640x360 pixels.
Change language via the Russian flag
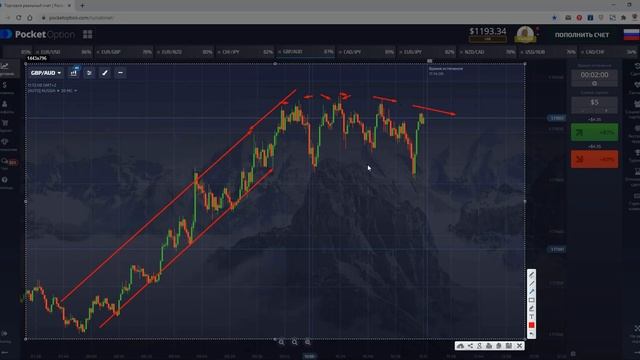pyautogui.click(x=631, y=35)
